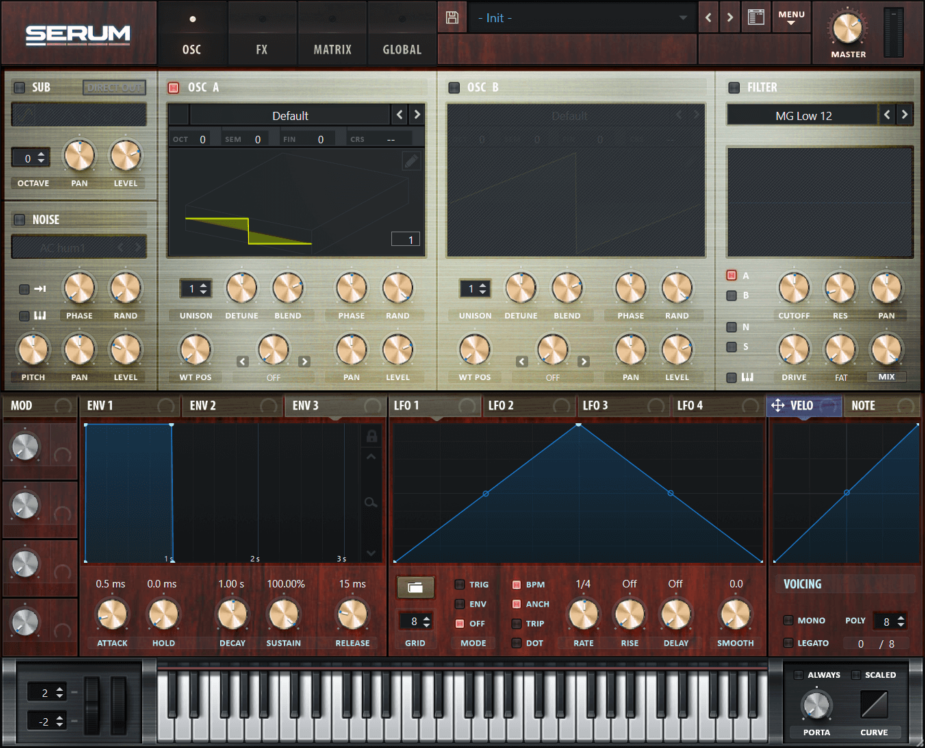Image resolution: width=925 pixels, height=748 pixels.
Task: Click the pitch bend wheel
Action: (x=91, y=705)
